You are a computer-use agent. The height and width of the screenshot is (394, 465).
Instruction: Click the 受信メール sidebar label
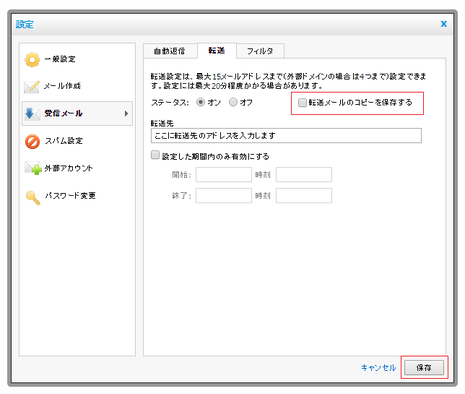pyautogui.click(x=63, y=114)
